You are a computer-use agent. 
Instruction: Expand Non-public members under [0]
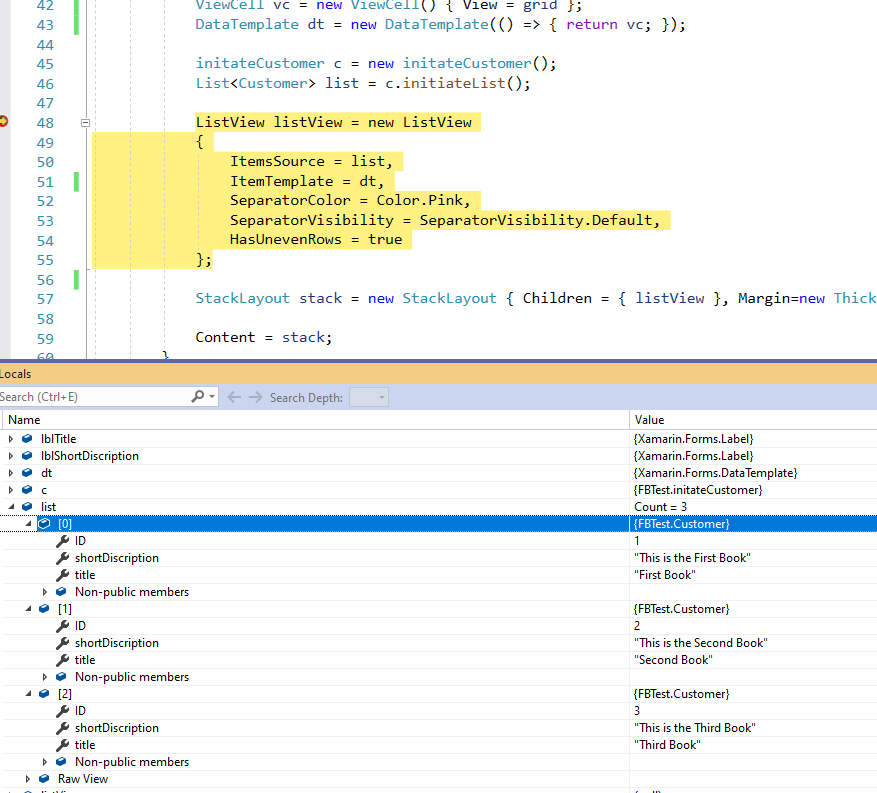(45, 592)
